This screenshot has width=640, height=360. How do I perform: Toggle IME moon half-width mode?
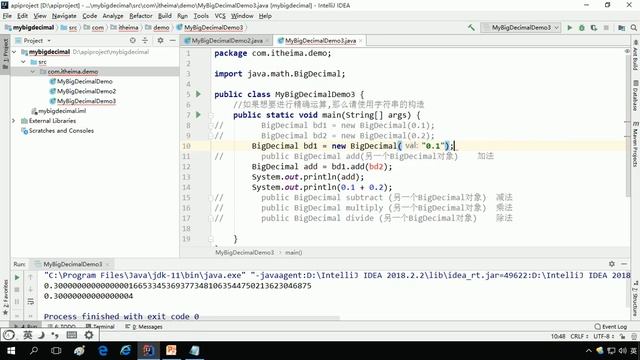[x=41, y=335]
